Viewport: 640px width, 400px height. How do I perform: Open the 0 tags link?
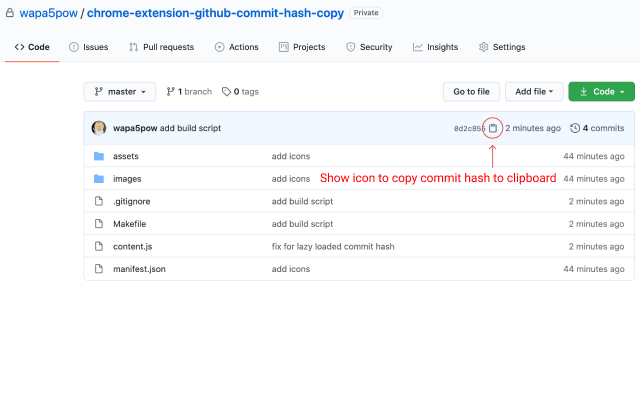[240, 91]
